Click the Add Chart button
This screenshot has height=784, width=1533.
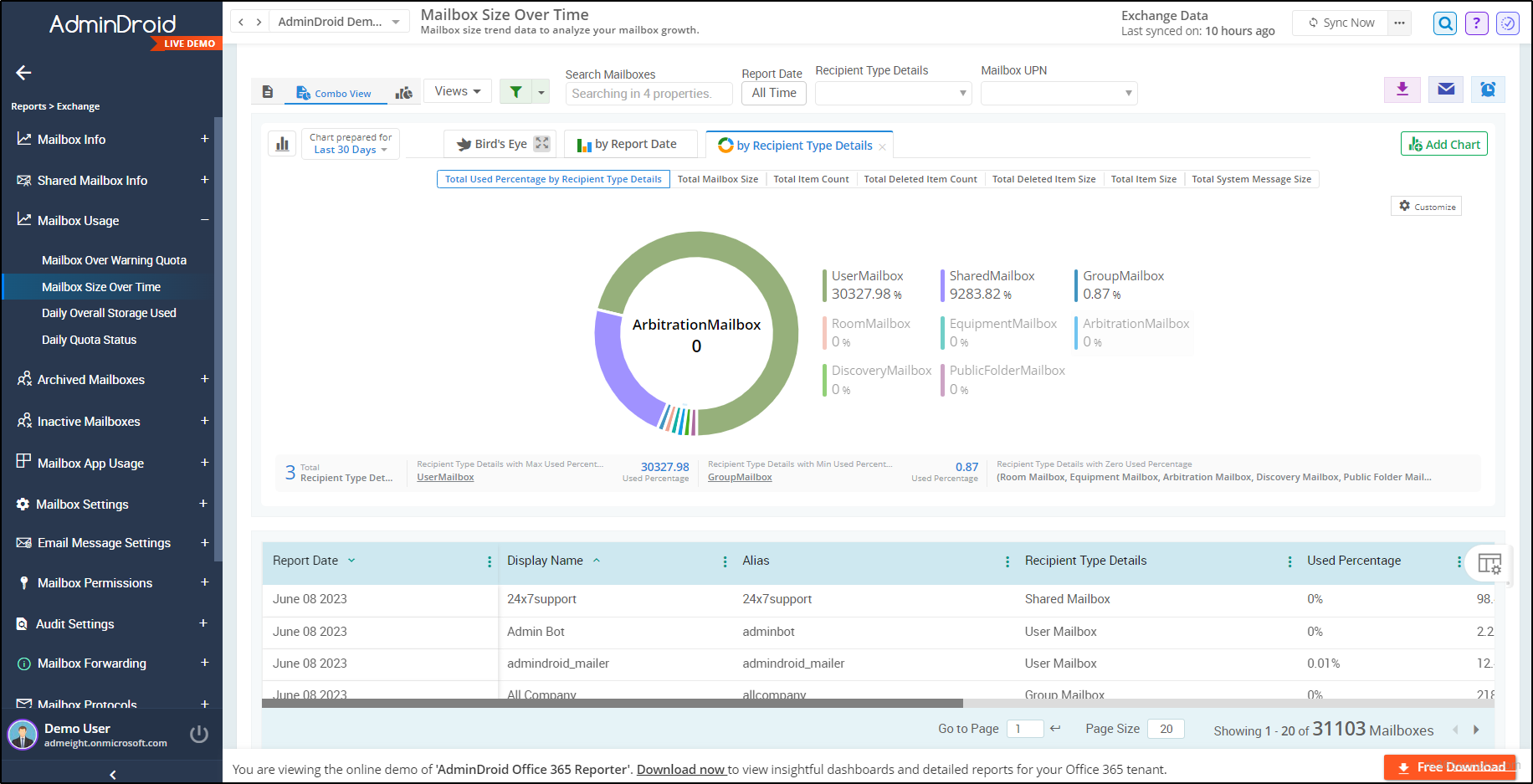click(x=1443, y=144)
